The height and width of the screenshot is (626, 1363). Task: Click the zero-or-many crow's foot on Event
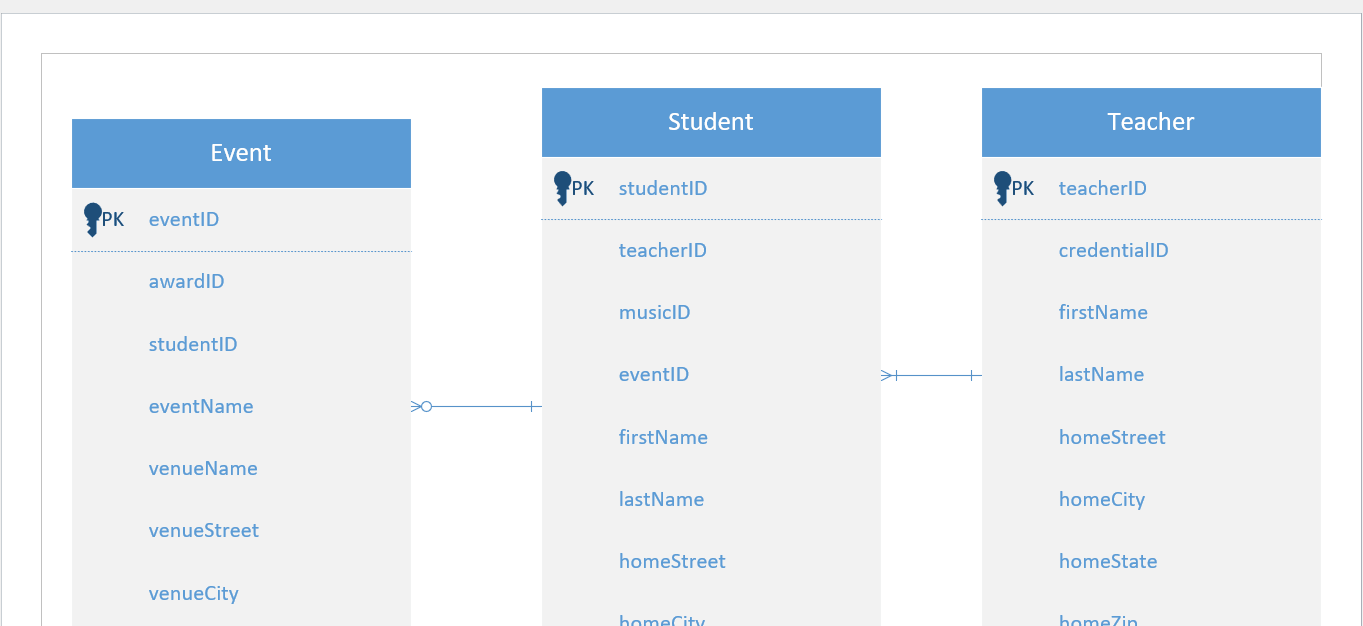422,407
